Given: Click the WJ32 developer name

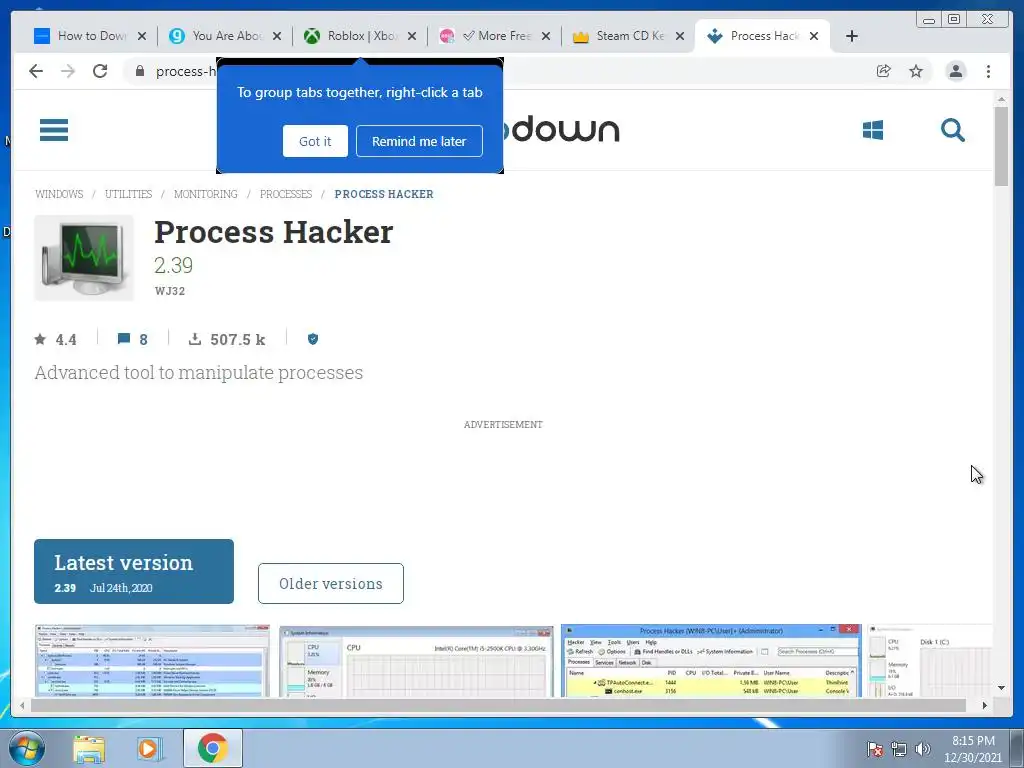Looking at the screenshot, I should (170, 291).
